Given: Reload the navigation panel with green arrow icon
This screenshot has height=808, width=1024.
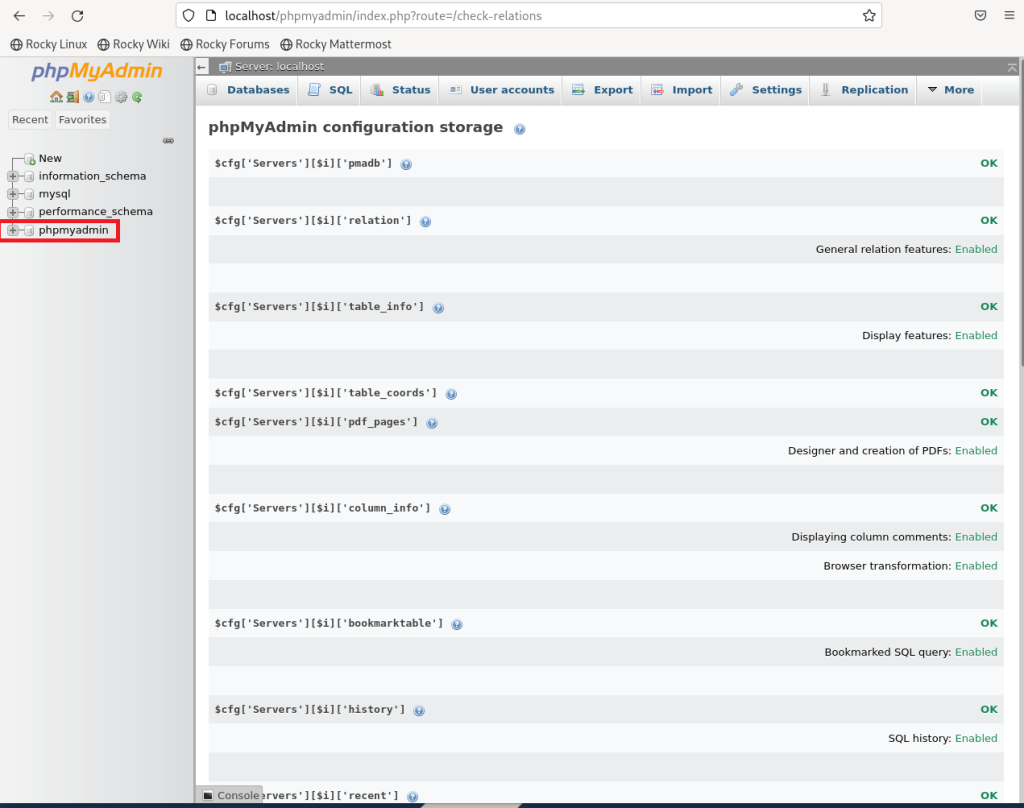Looking at the screenshot, I should [137, 96].
